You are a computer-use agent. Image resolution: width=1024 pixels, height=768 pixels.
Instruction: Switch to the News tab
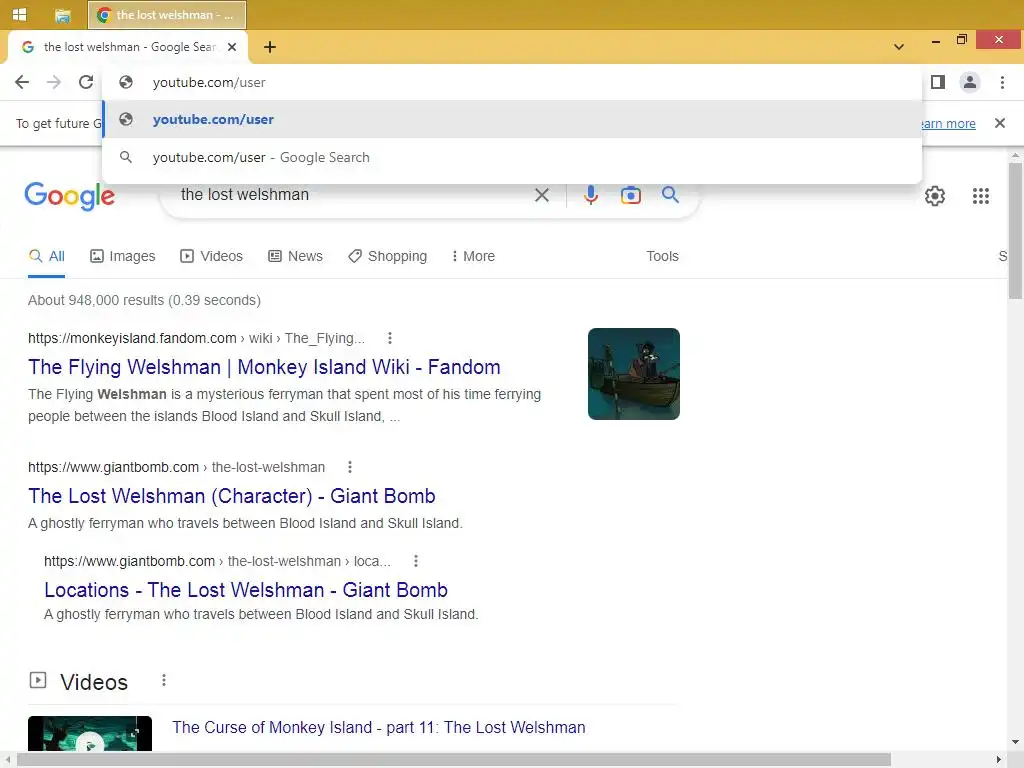tap(296, 256)
